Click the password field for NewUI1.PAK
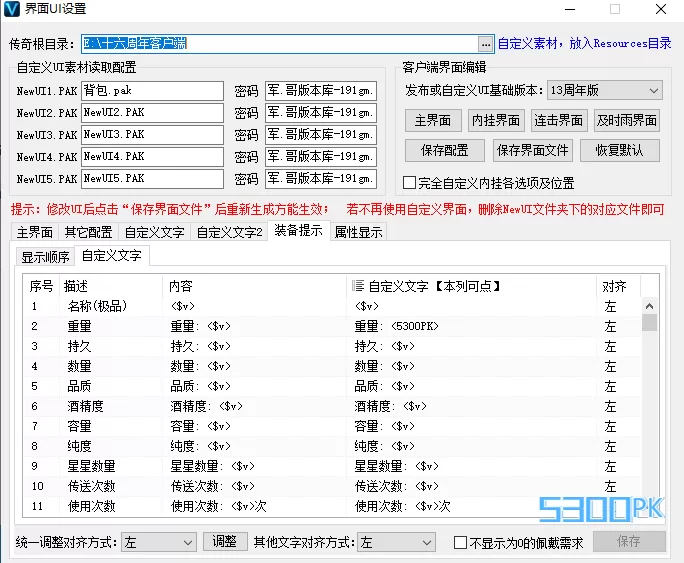Image resolution: width=684 pixels, height=563 pixels. [x=321, y=91]
